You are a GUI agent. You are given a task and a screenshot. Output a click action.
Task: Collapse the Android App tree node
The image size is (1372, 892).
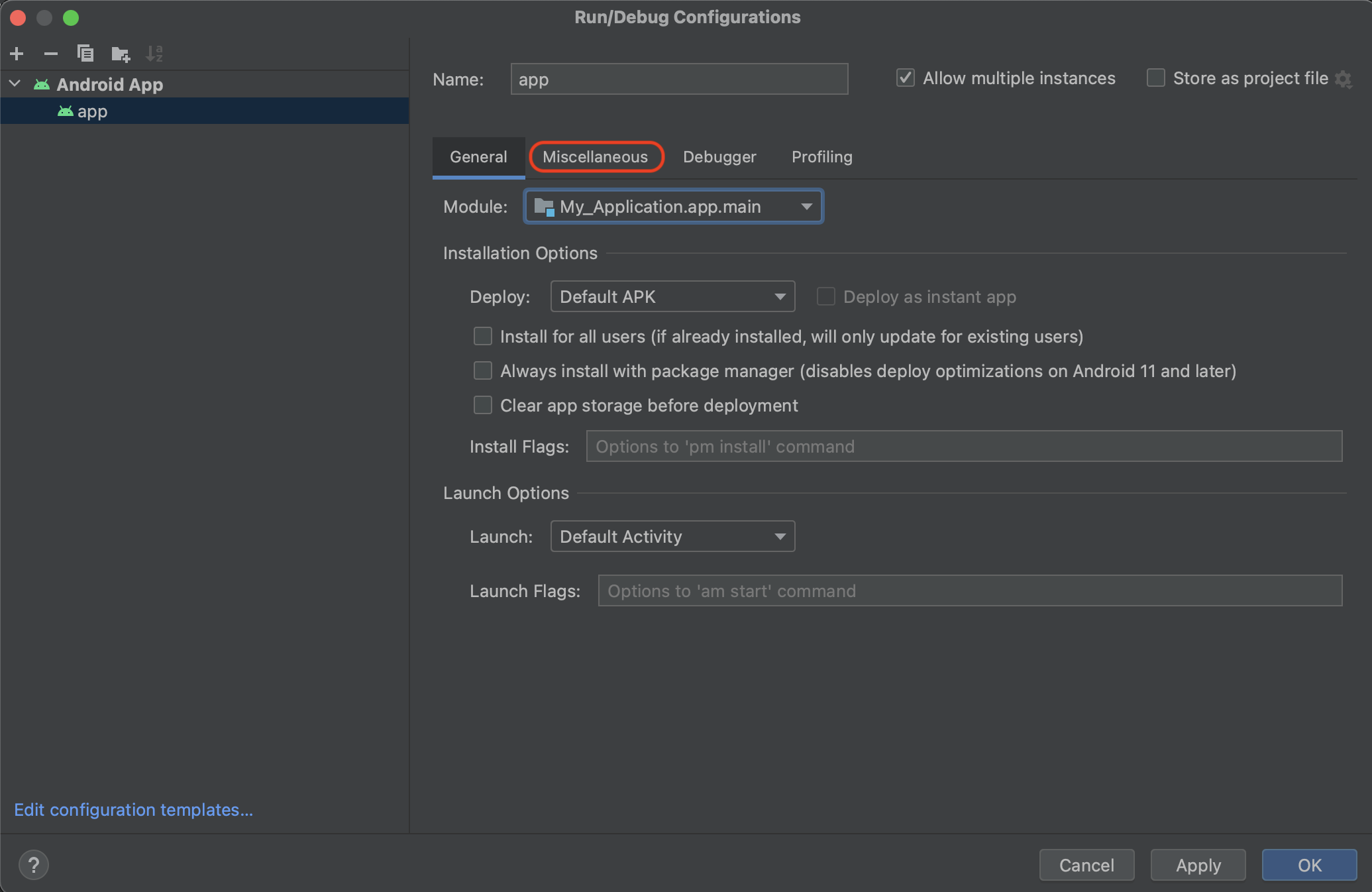[x=15, y=84]
